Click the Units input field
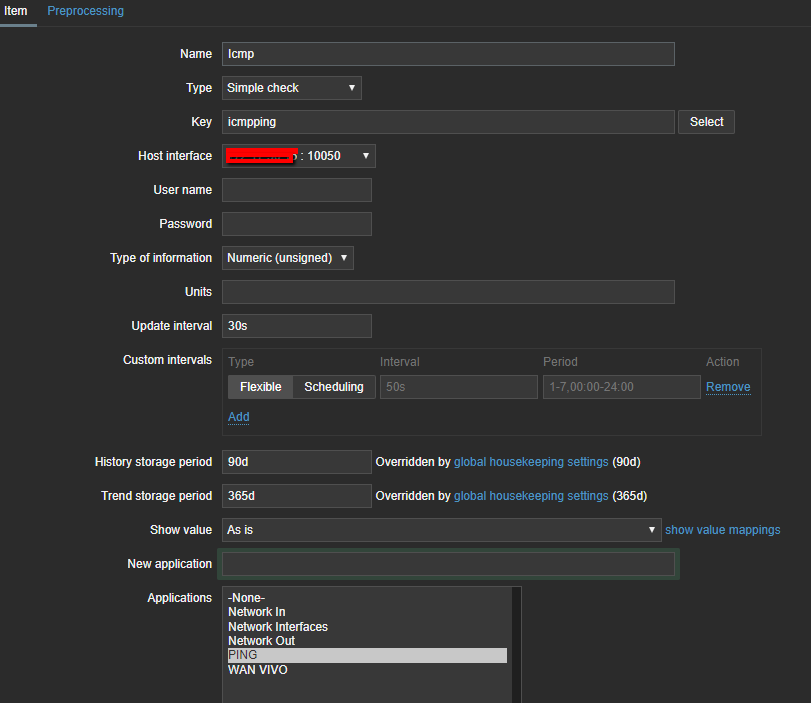Image resolution: width=811 pixels, height=703 pixels. tap(448, 292)
